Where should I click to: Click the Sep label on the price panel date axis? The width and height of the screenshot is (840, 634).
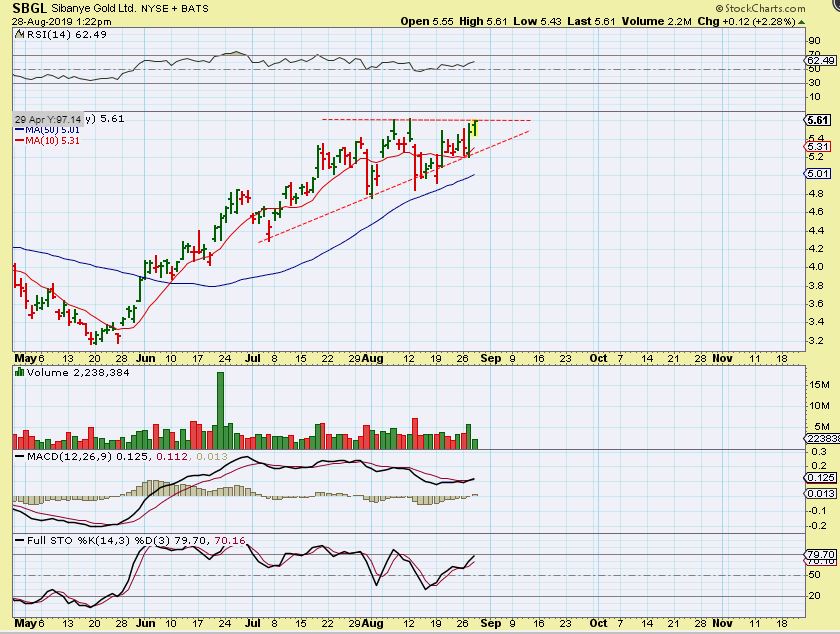coord(491,358)
